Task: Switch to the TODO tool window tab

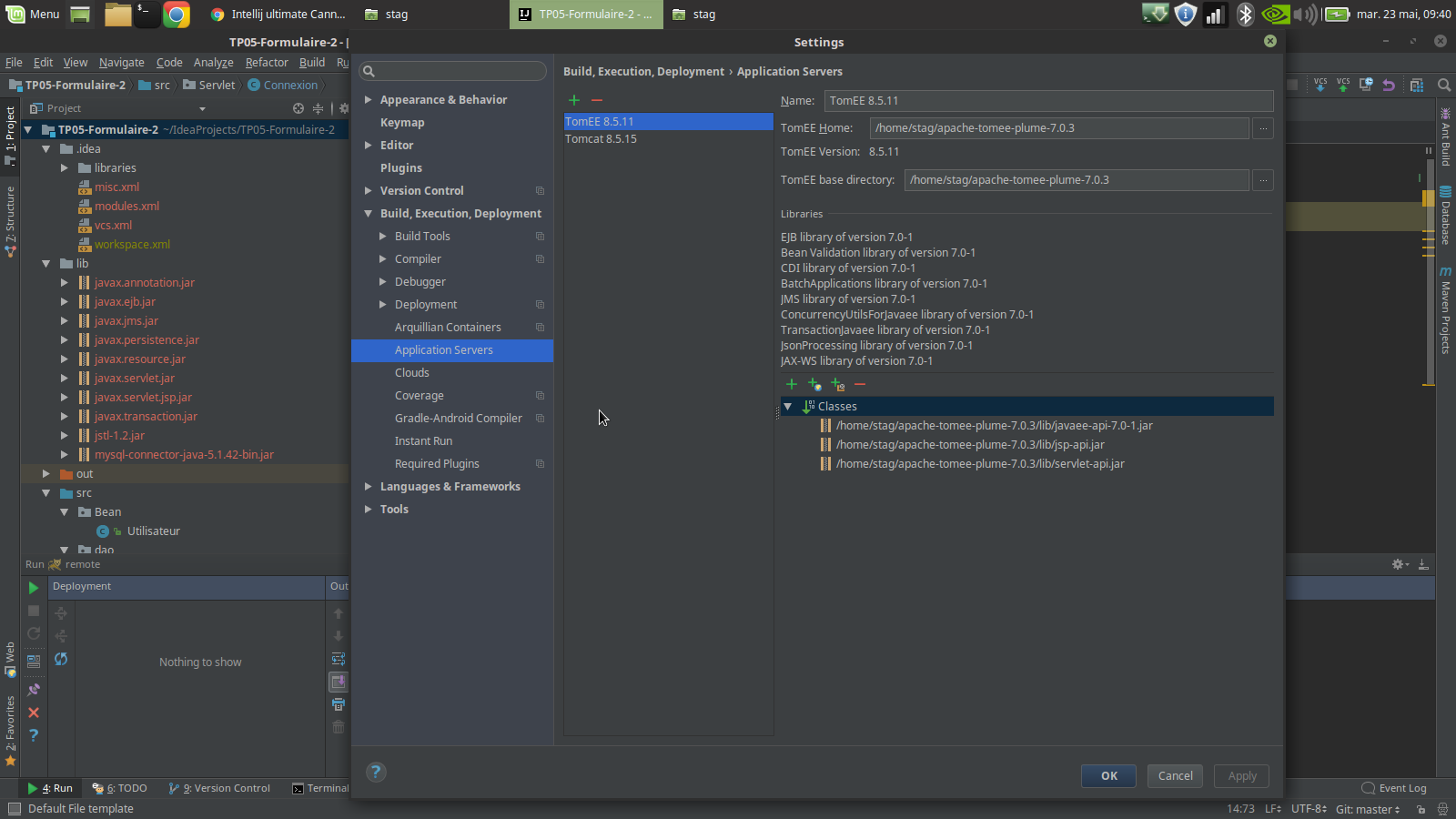Action: click(x=119, y=789)
